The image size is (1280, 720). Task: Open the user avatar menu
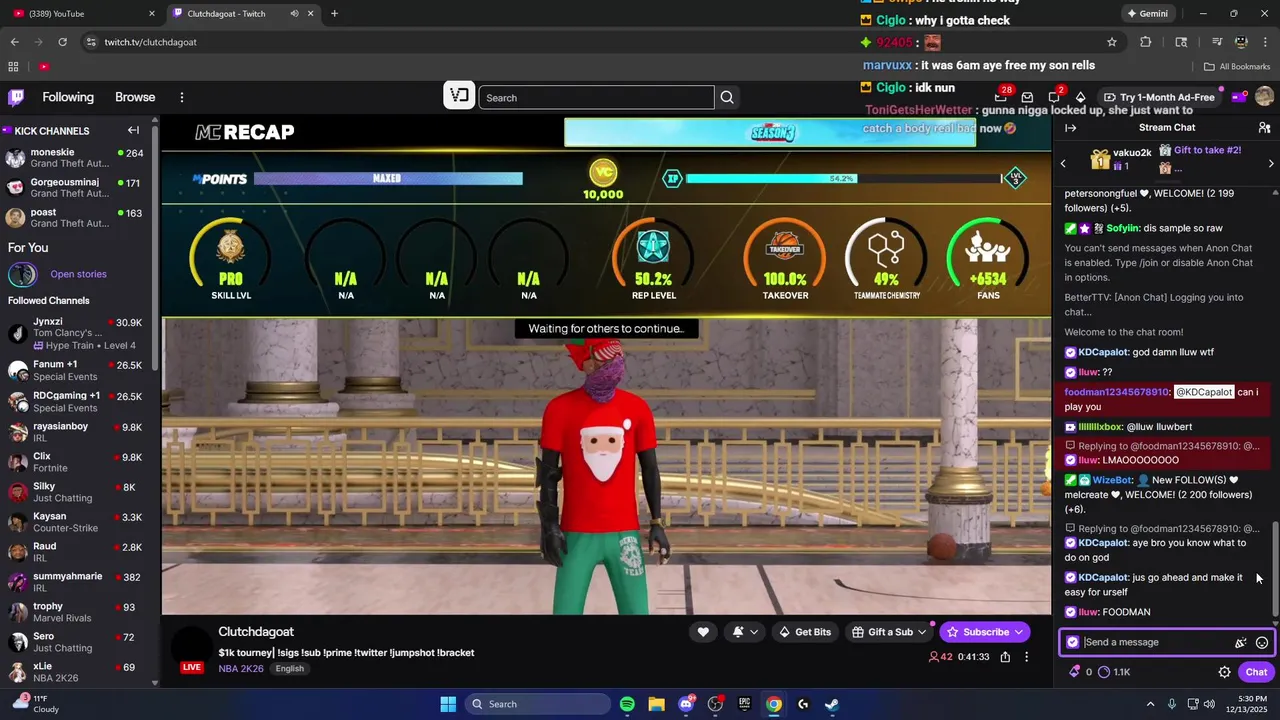tap(1264, 97)
